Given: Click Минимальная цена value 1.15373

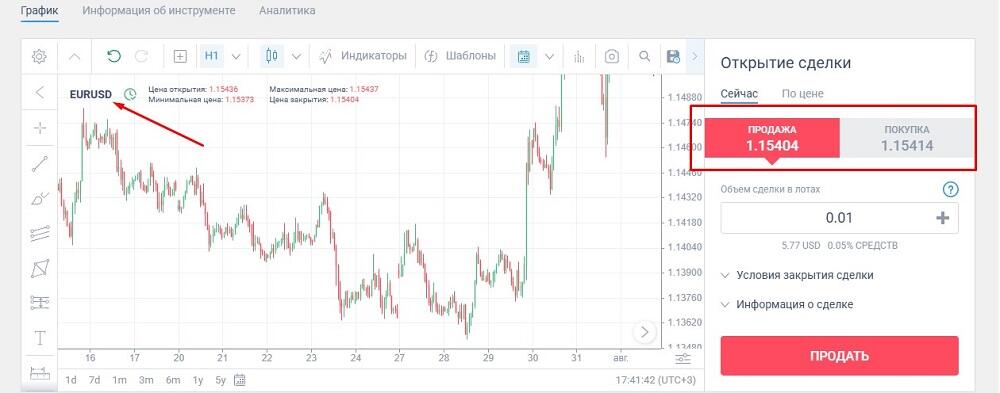Looking at the screenshot, I should (x=240, y=100).
